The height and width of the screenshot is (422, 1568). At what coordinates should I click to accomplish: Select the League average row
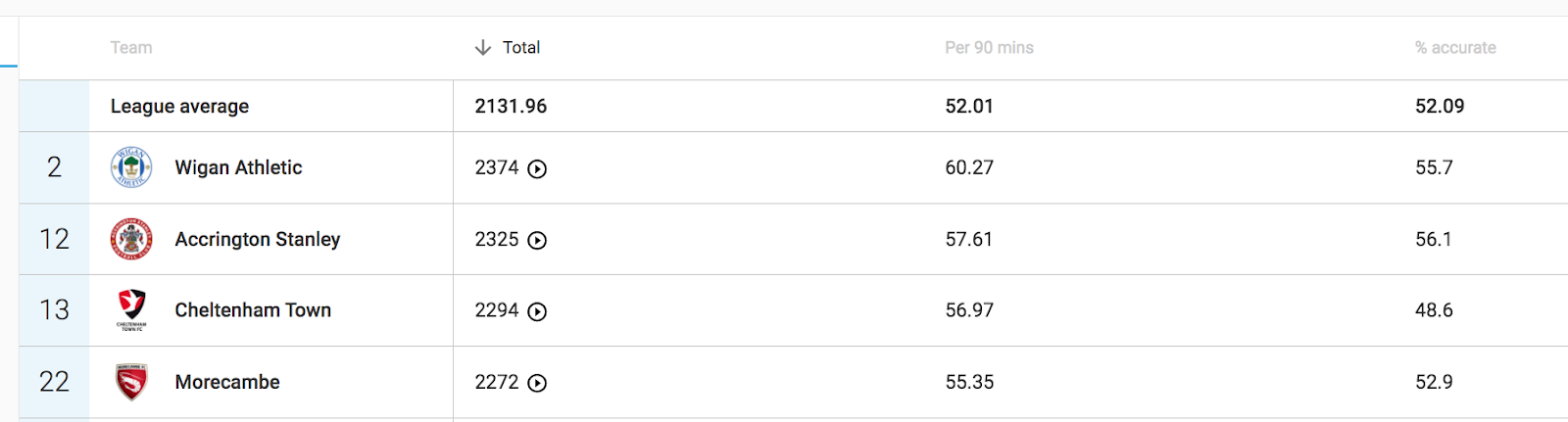pyautogui.click(x=179, y=106)
